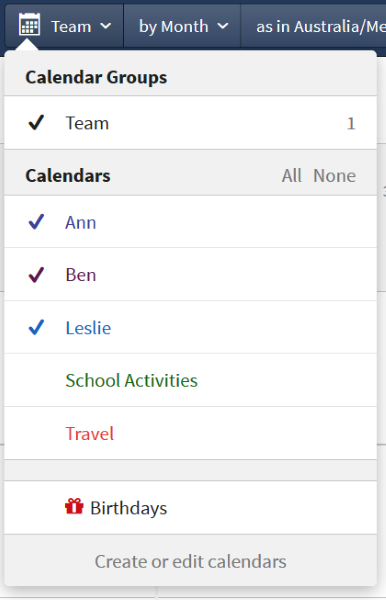Click the Leslie calendar name

pos(88,328)
